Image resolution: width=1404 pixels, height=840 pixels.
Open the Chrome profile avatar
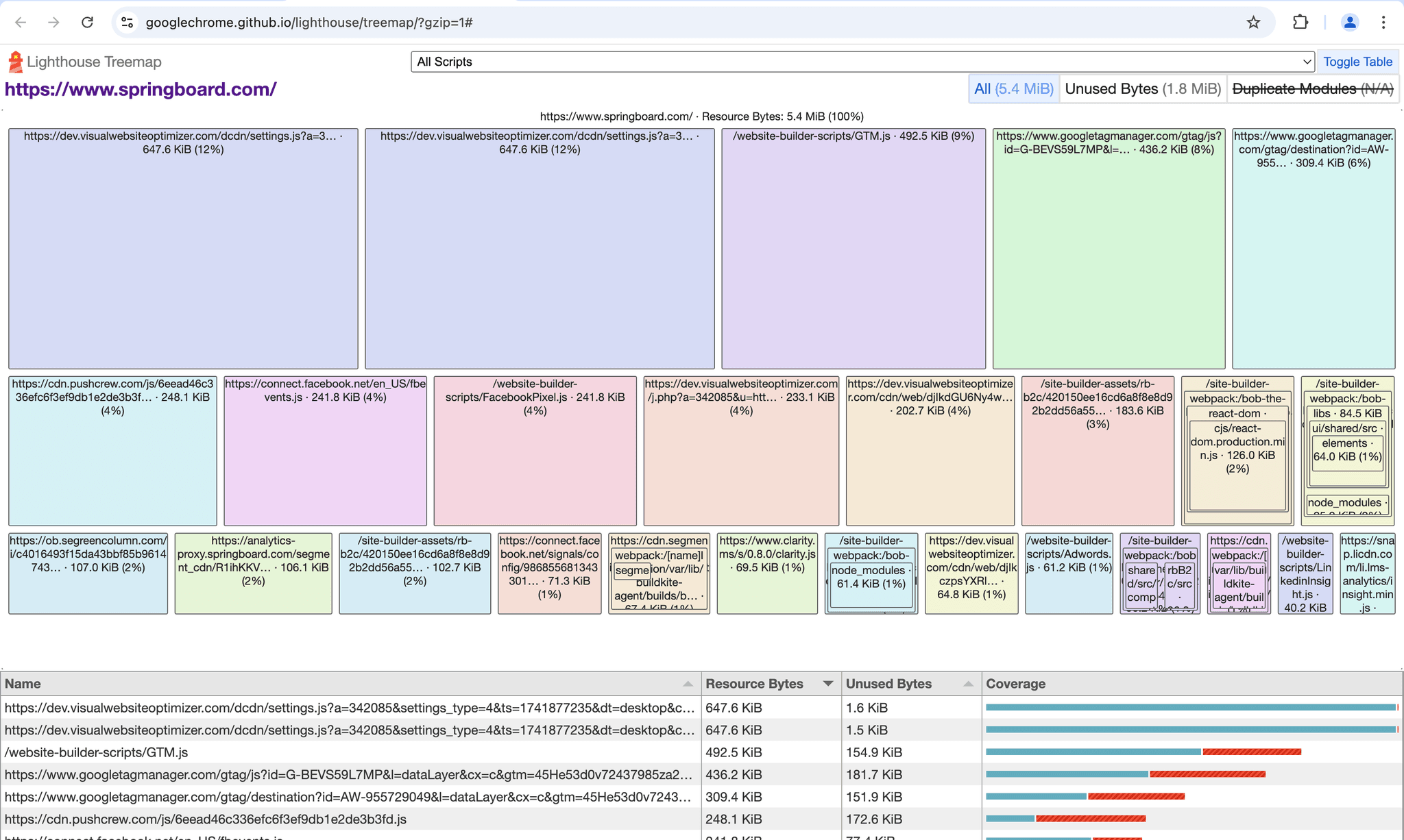coord(1350,23)
